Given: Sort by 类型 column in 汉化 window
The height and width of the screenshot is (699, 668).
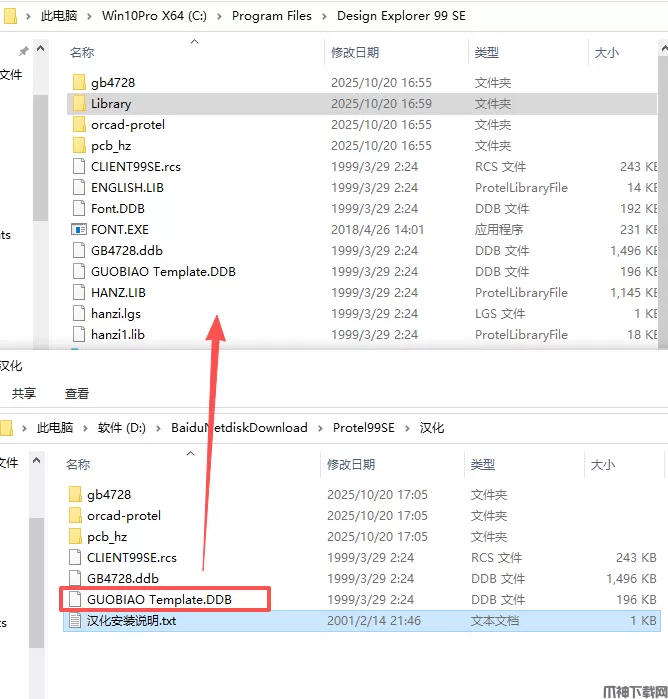Looking at the screenshot, I should (x=482, y=465).
